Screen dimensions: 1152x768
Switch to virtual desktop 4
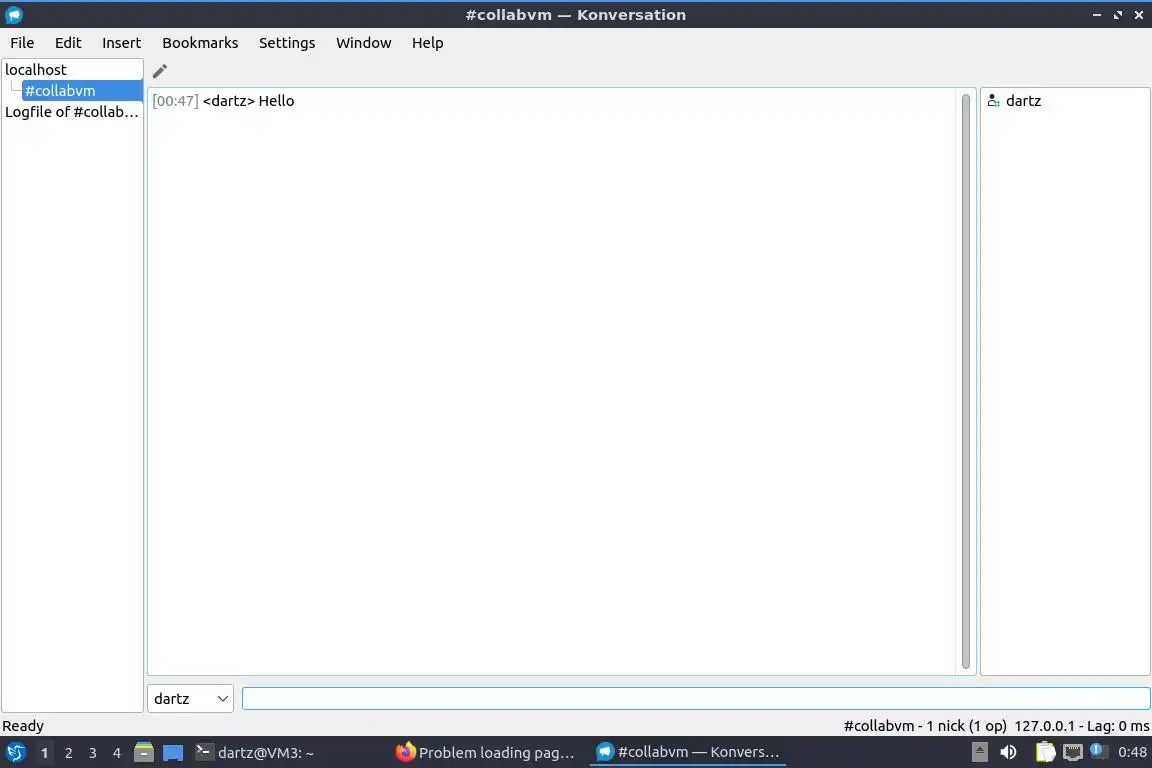click(117, 753)
